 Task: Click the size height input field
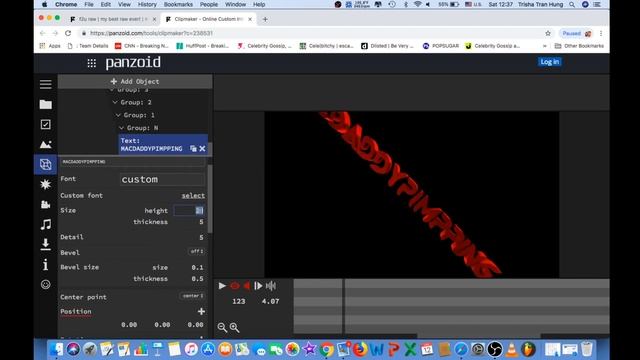click(x=189, y=211)
